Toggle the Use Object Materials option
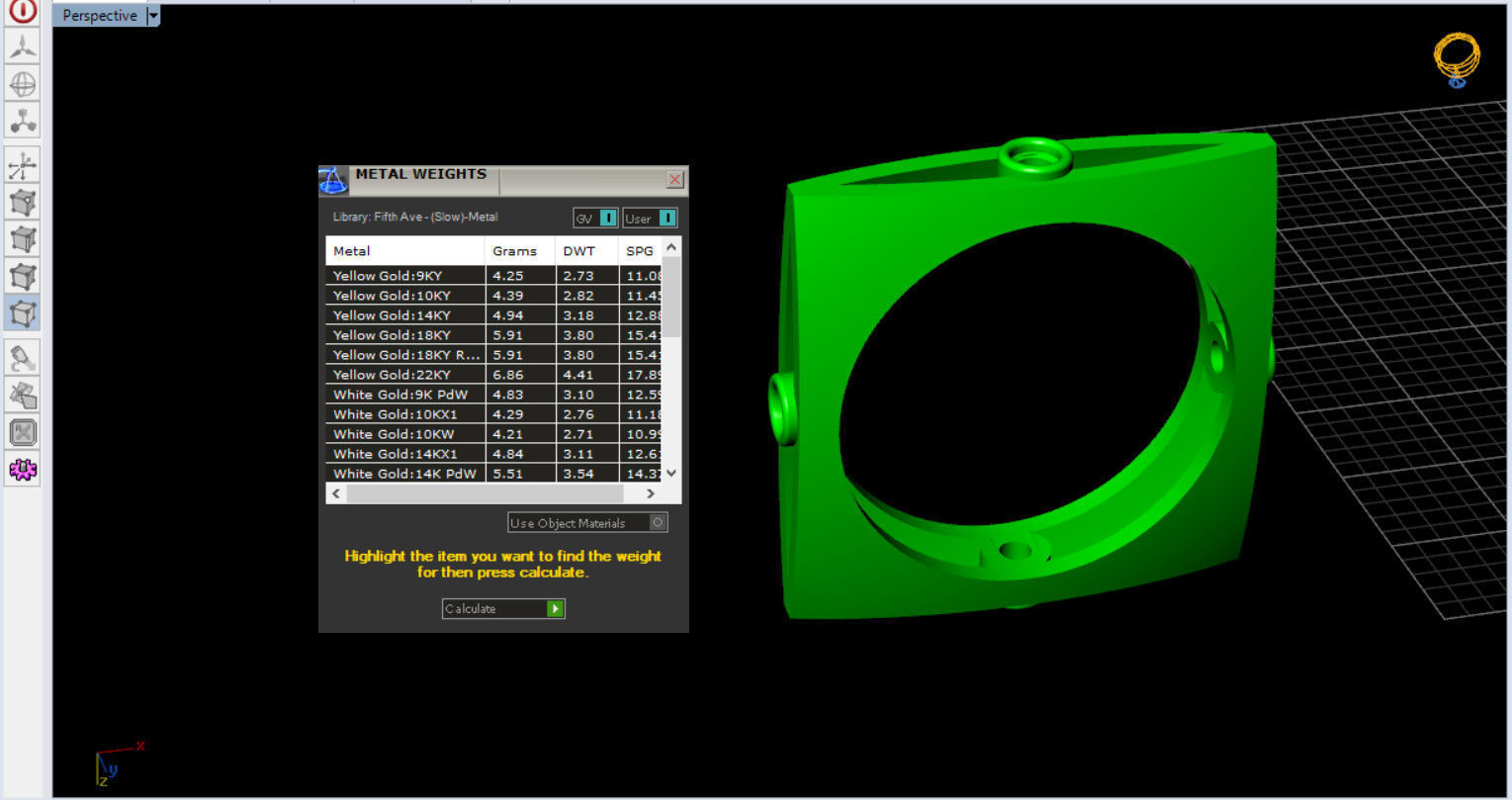Image resolution: width=1512 pixels, height=800 pixels. [x=588, y=522]
